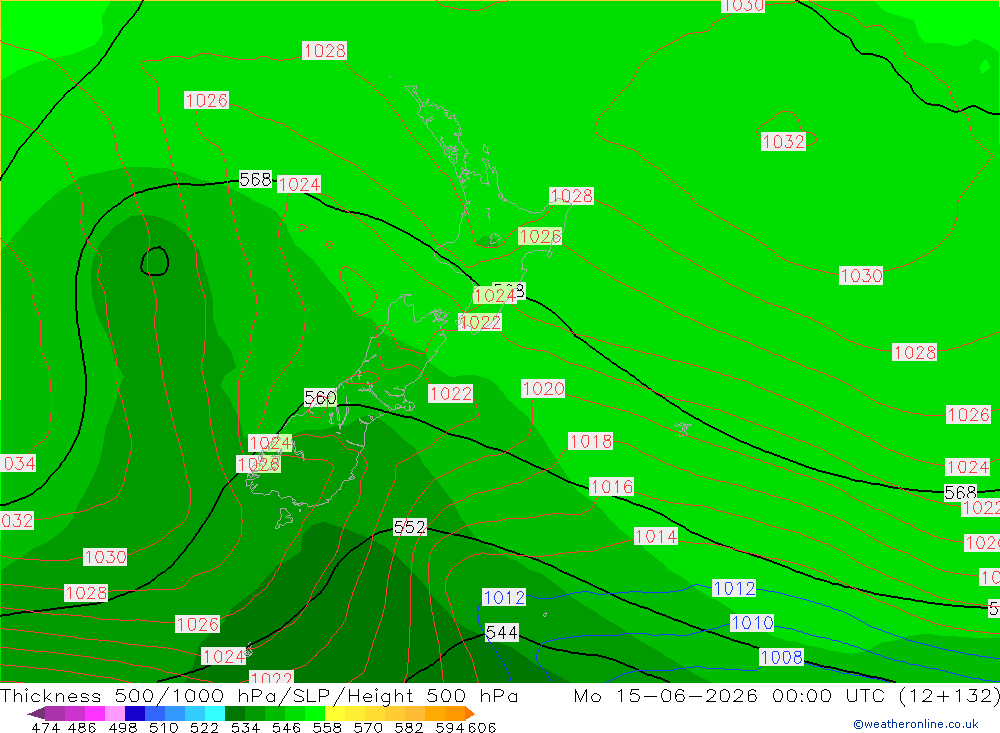
Task: Select the red 1020 isobar label
Action: coord(543,389)
